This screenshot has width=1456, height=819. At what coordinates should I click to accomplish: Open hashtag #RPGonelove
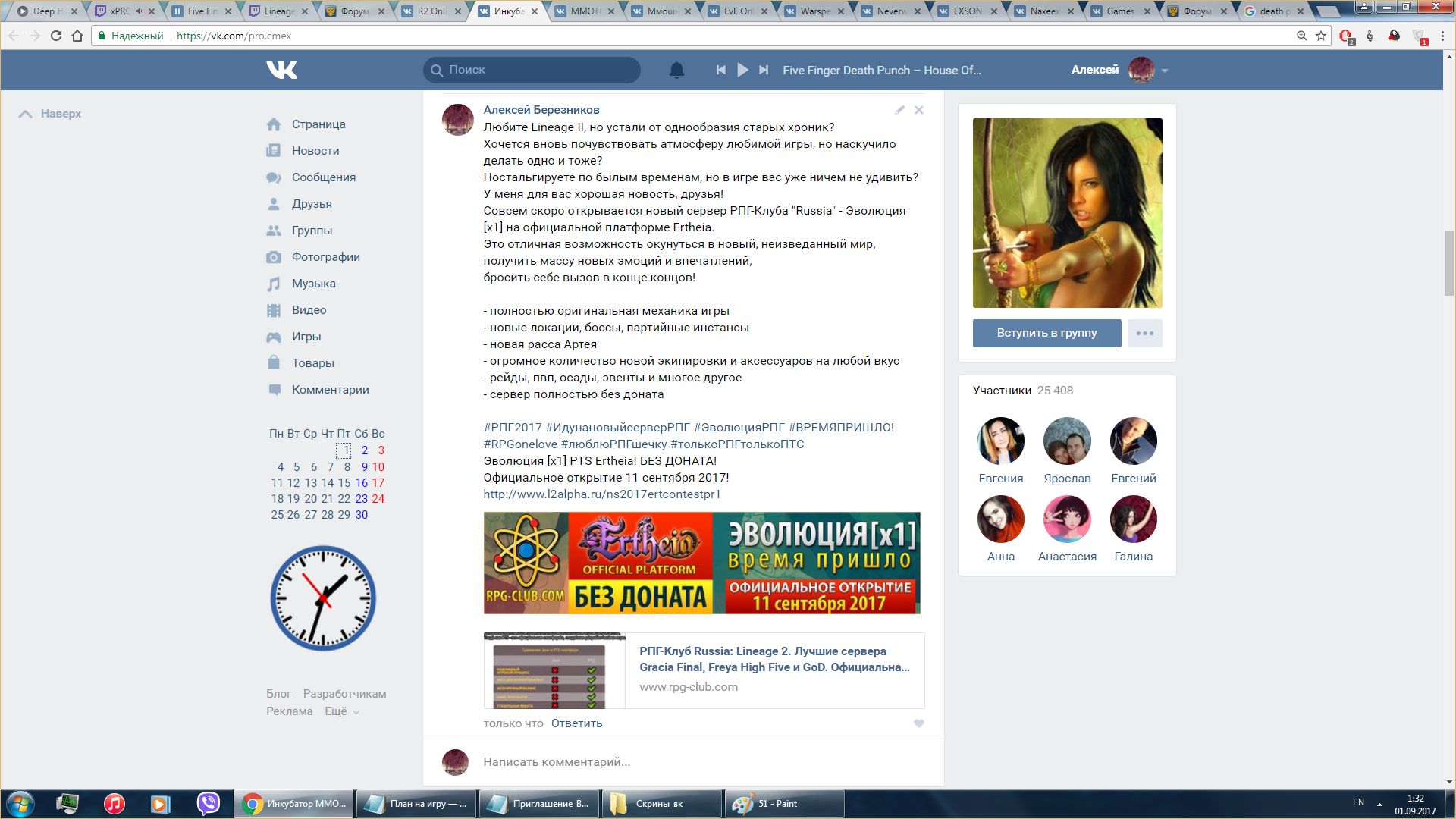[x=520, y=444]
